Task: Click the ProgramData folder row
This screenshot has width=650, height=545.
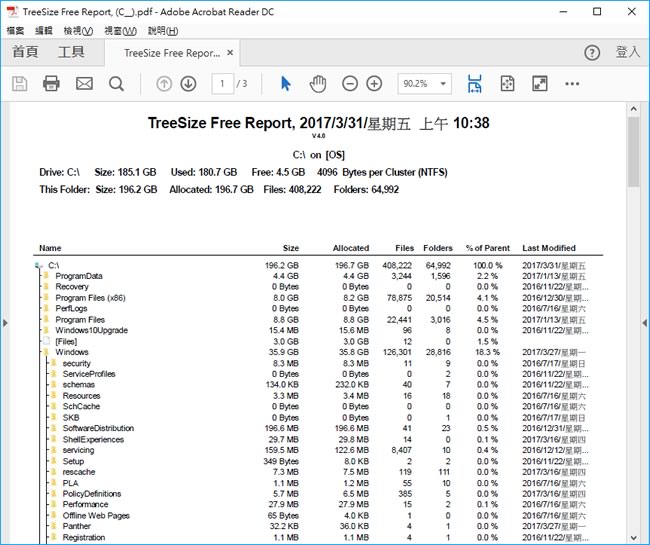Action: click(x=318, y=276)
